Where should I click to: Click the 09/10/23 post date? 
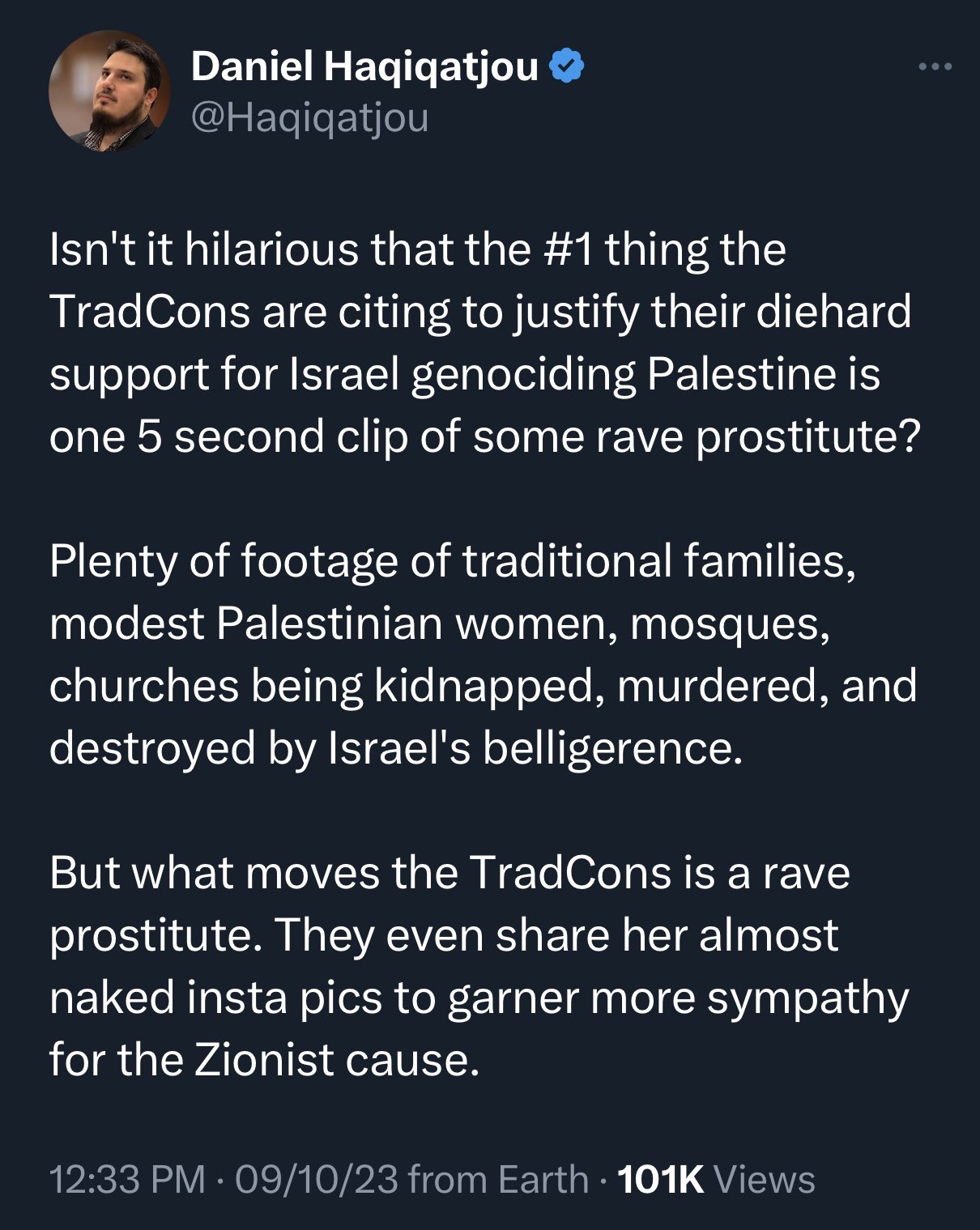[317, 1179]
